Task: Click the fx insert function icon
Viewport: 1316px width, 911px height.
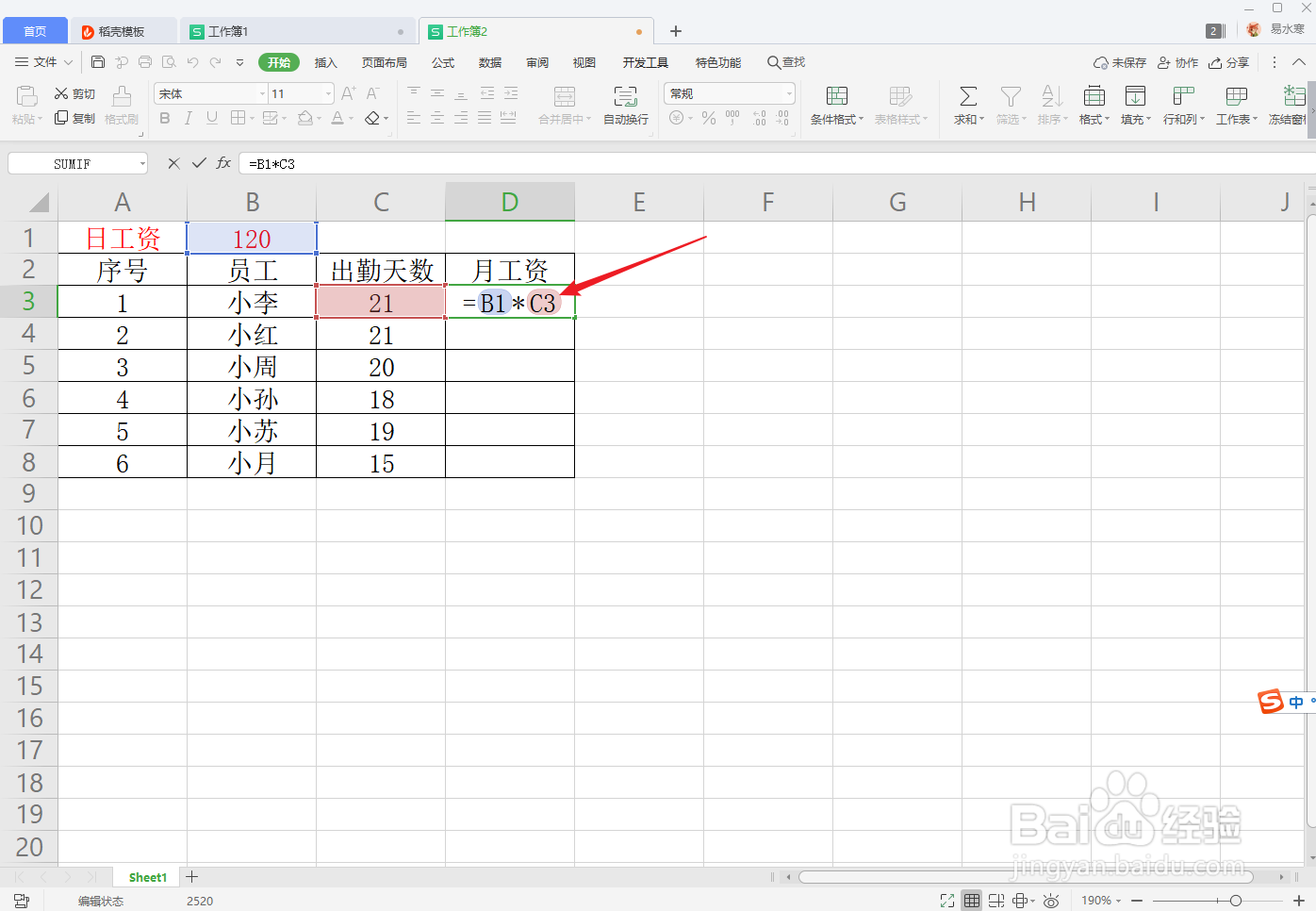Action: [x=223, y=163]
